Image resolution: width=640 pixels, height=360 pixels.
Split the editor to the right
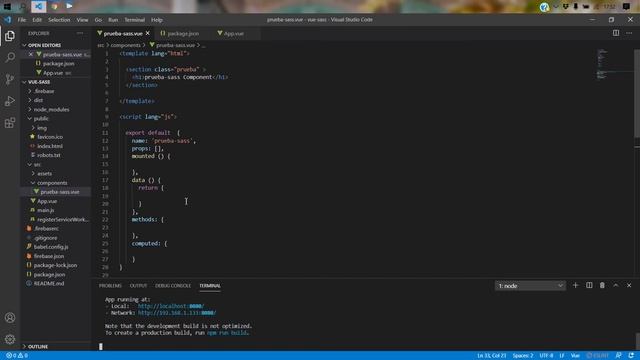tap(616, 33)
